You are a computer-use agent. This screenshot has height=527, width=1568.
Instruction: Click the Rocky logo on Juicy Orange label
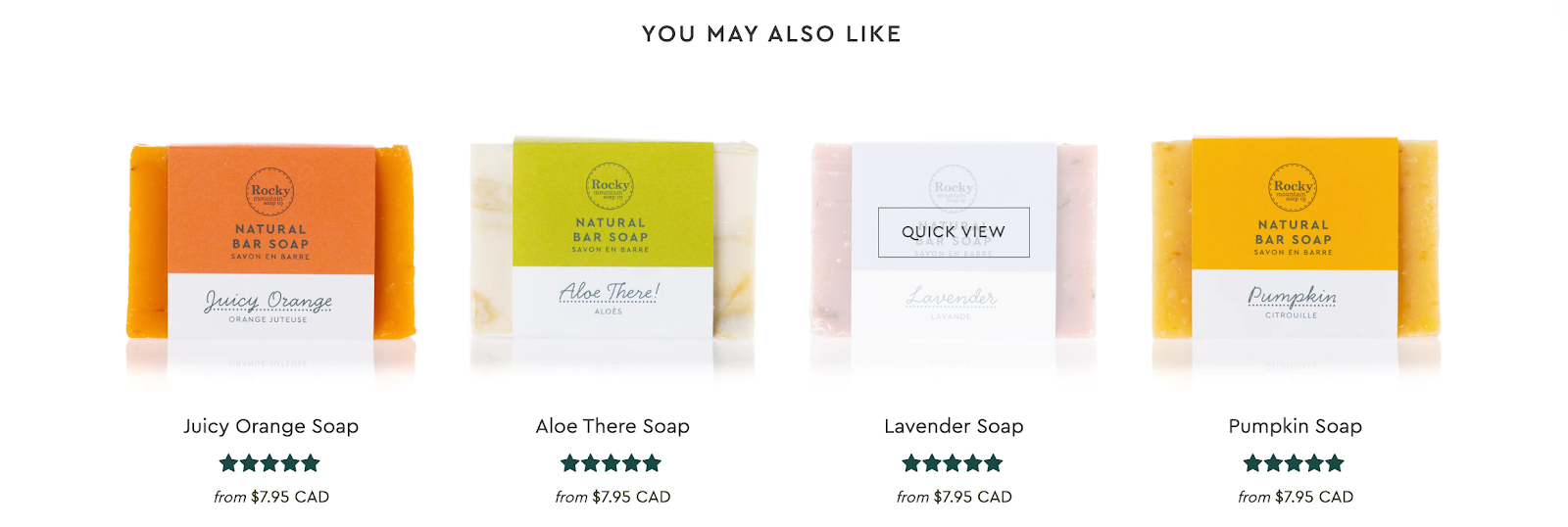pos(269,192)
